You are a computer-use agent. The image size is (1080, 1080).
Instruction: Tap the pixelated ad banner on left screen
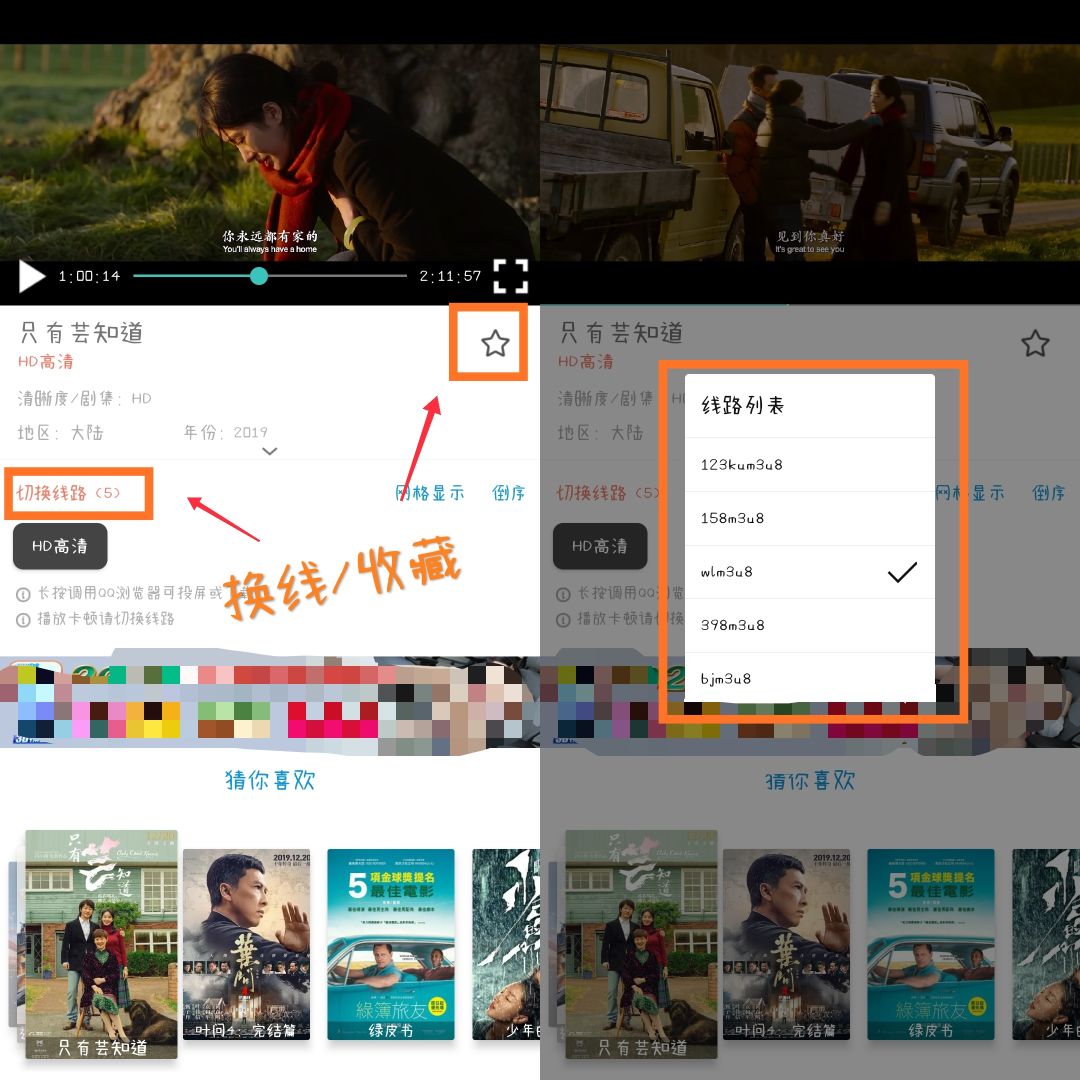pos(270,703)
